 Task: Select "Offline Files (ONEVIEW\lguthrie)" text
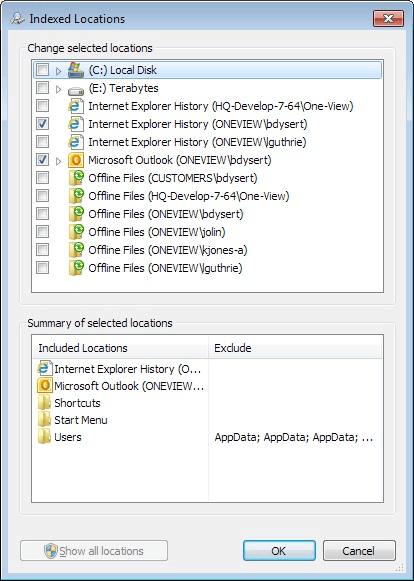[x=165, y=268]
